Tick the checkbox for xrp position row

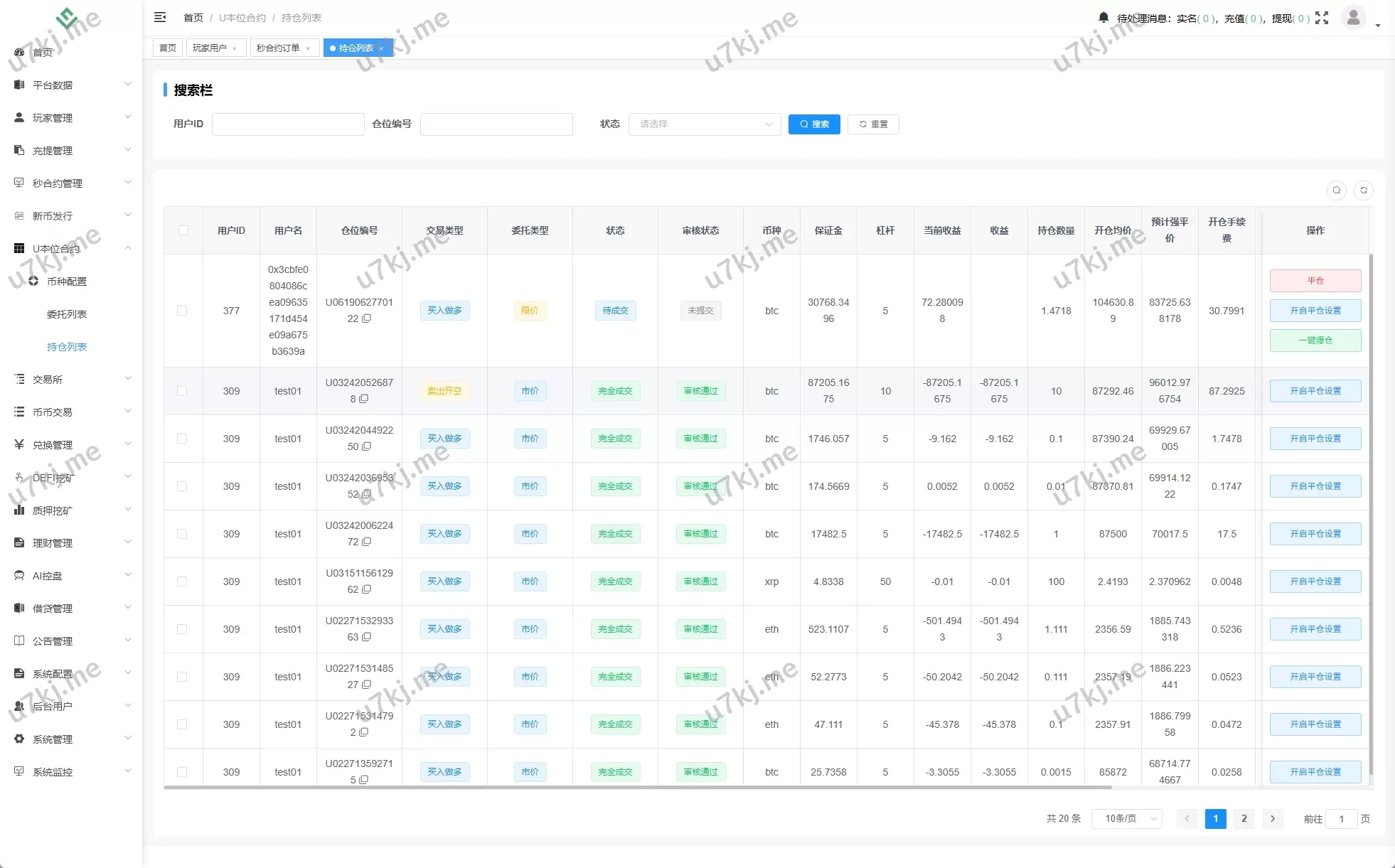(182, 582)
